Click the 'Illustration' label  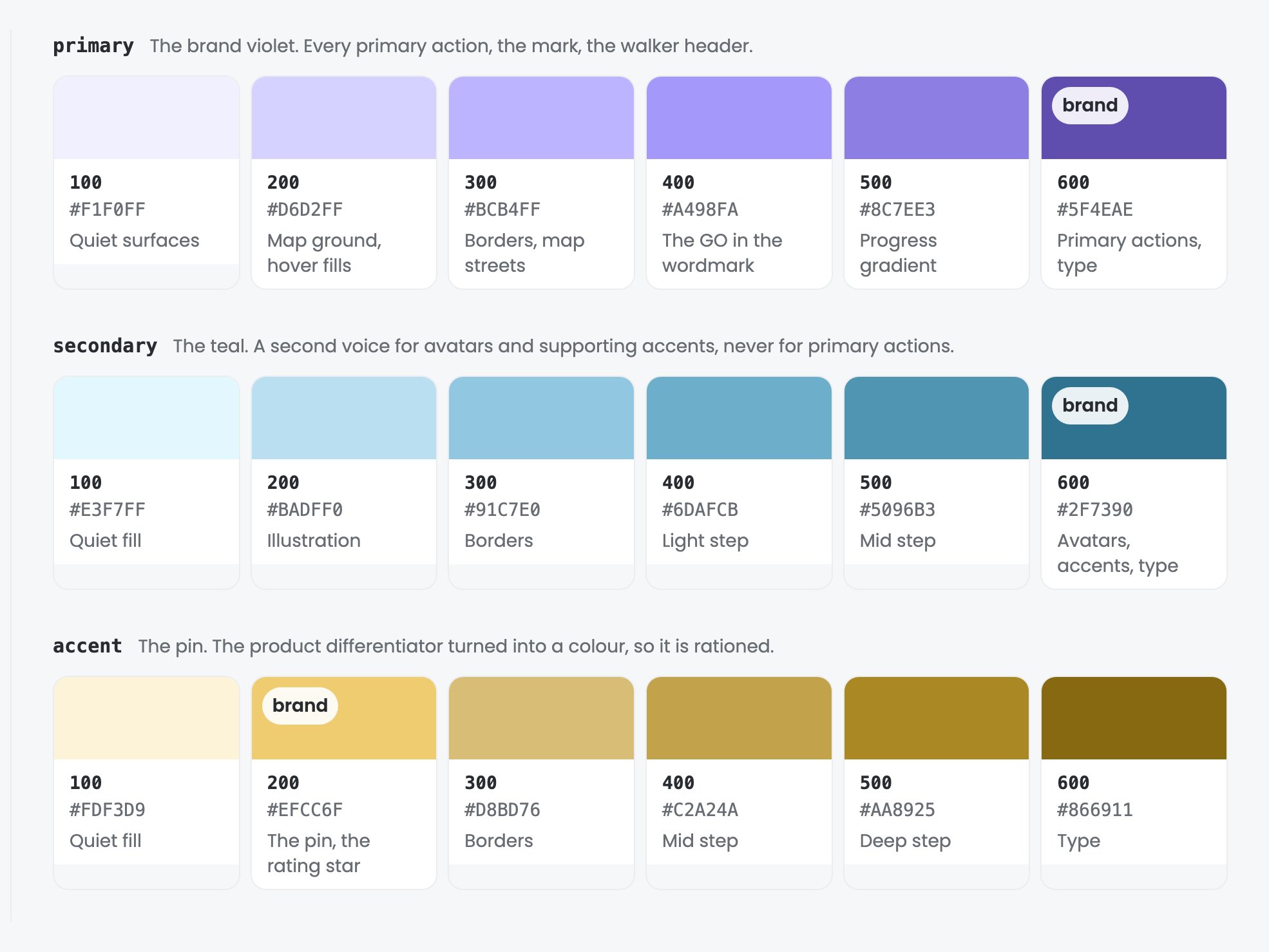[x=314, y=540]
